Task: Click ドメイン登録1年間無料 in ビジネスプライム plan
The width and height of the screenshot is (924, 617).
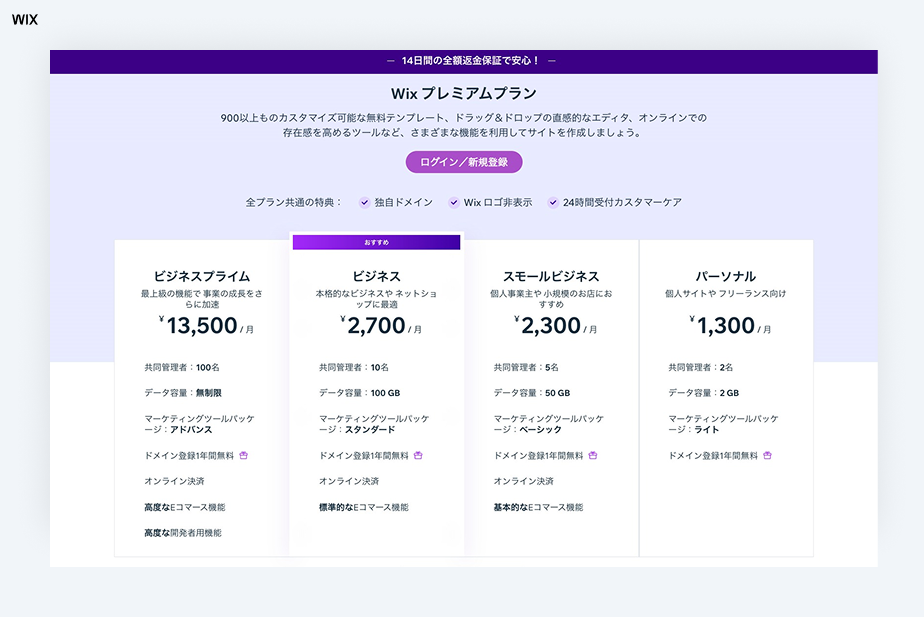Action: [189, 456]
